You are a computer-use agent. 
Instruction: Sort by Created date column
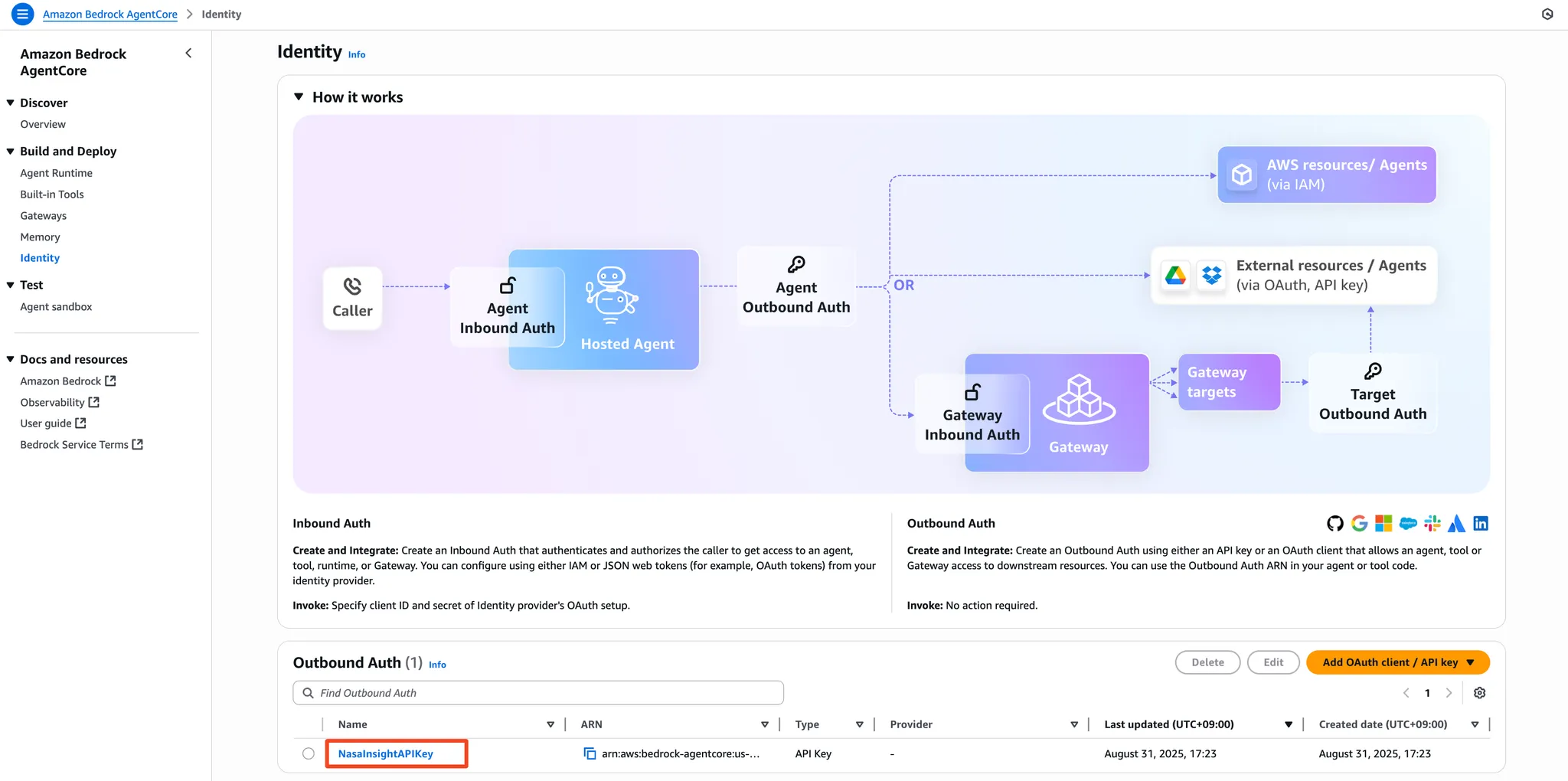tap(1475, 724)
